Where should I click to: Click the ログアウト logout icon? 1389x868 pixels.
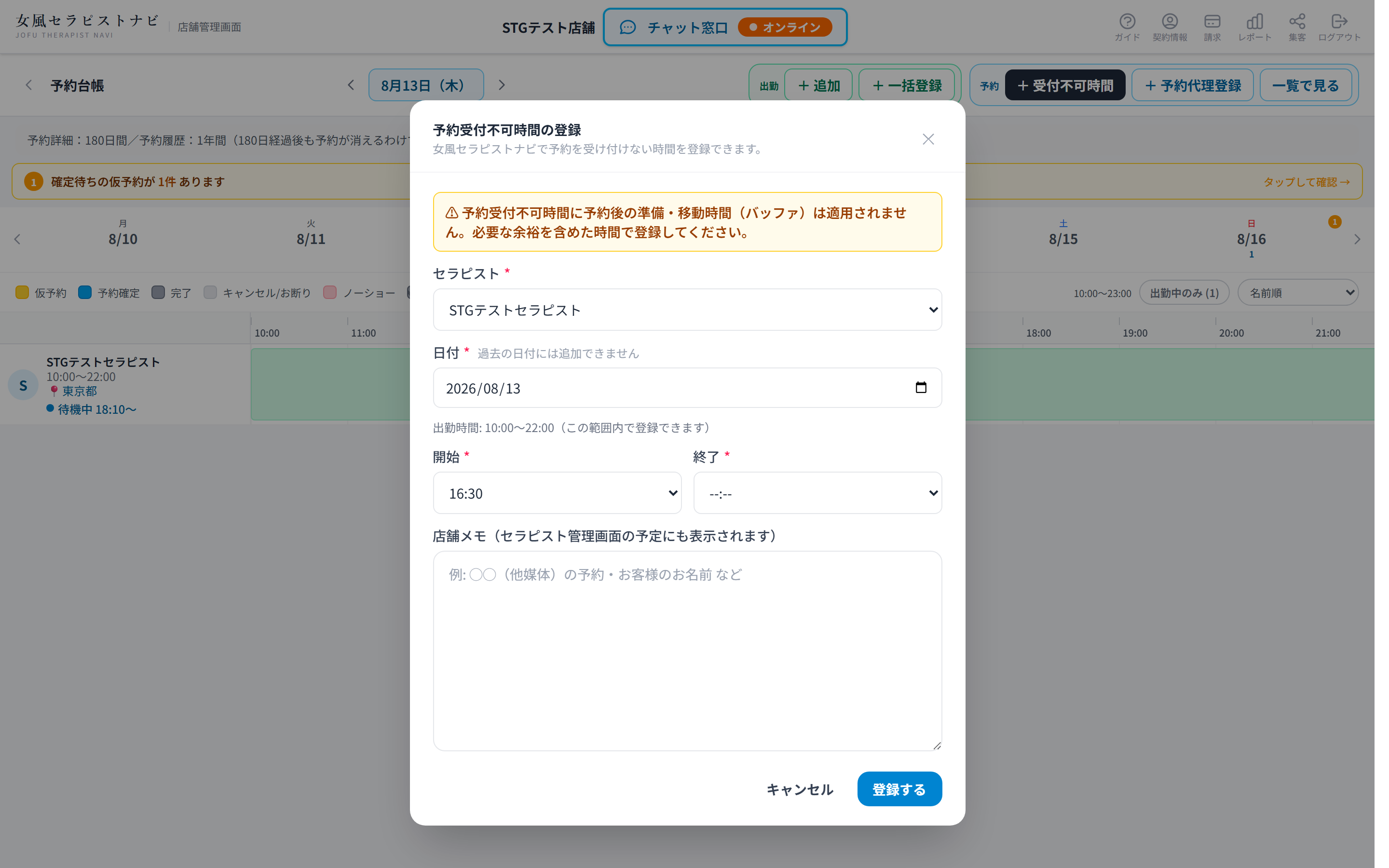point(1339,27)
